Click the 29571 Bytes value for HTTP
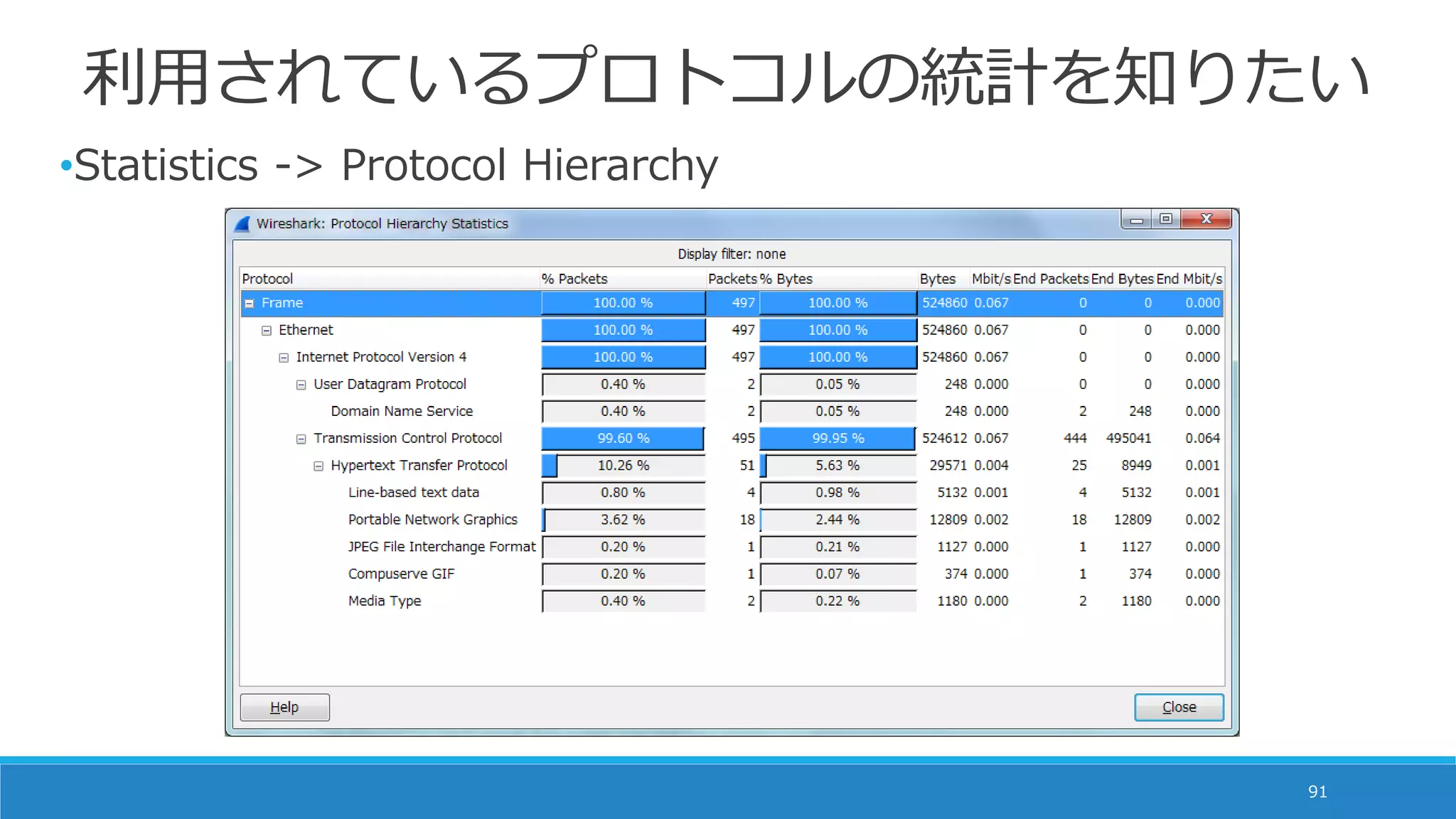1456x819 pixels. coord(948,465)
